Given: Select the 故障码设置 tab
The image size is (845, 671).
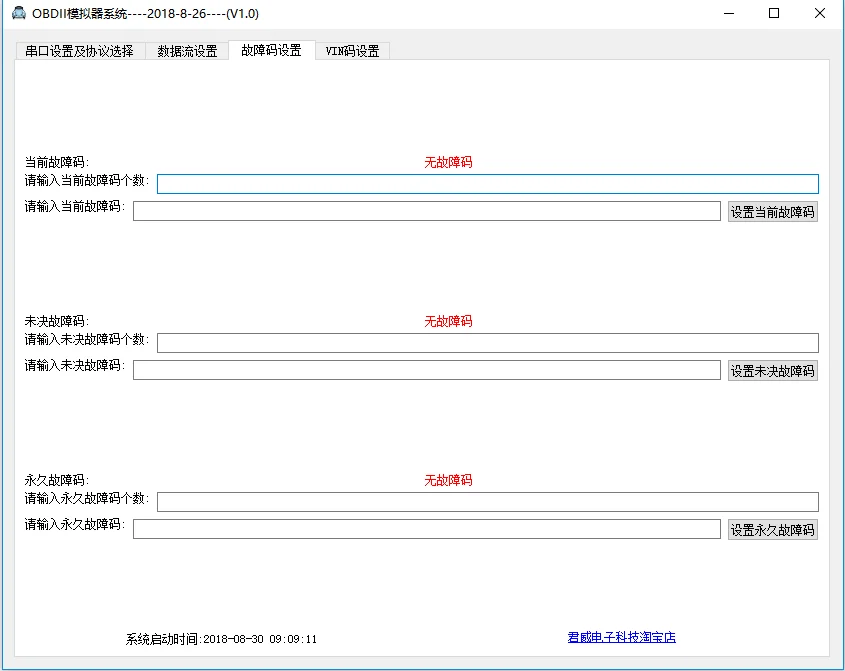Looking at the screenshot, I should tap(272, 50).
